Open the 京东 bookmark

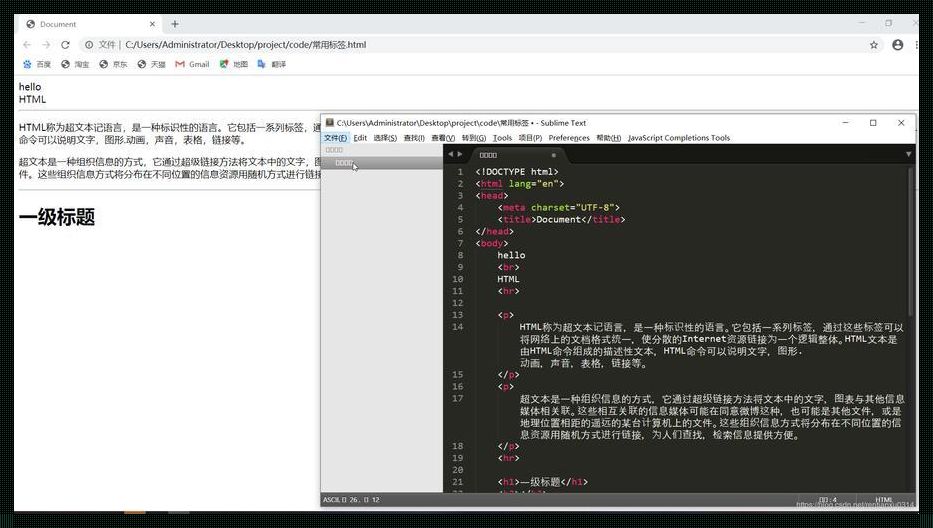pyautogui.click(x=113, y=64)
